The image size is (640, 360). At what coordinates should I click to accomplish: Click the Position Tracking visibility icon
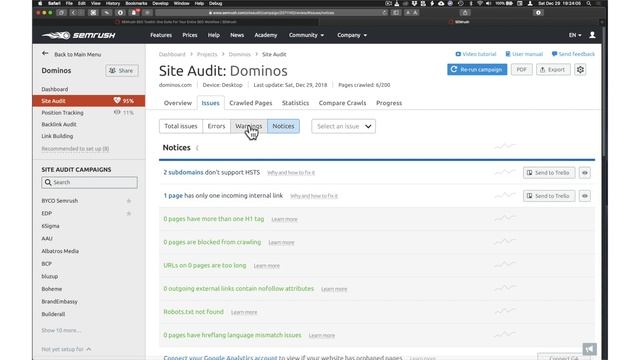(x=117, y=112)
